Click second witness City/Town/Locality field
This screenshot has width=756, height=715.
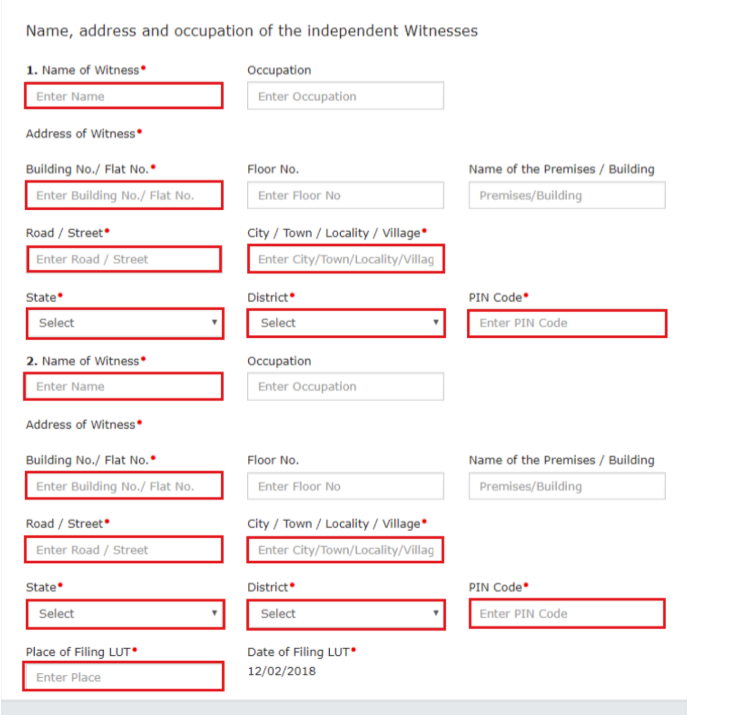point(345,550)
